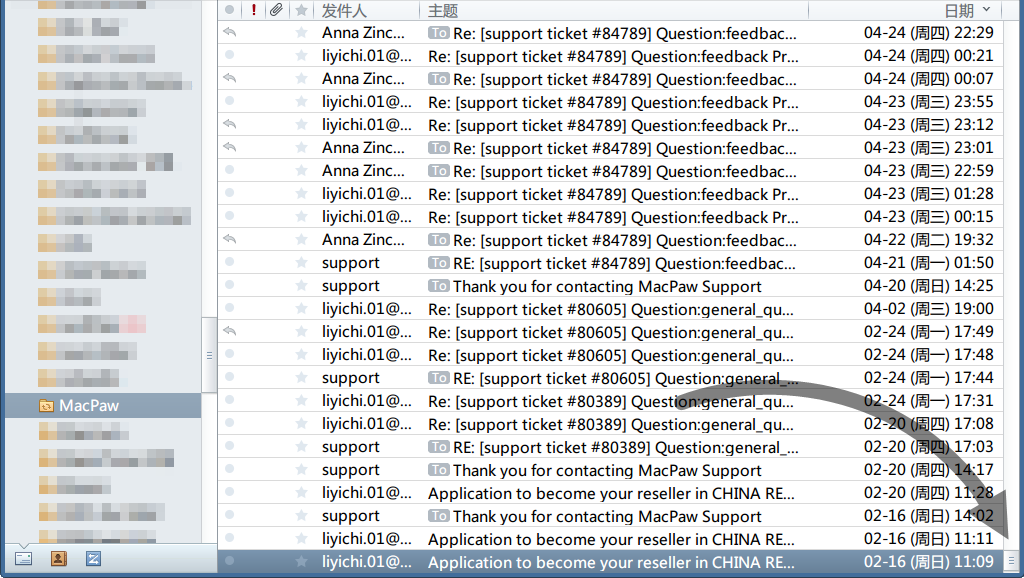1024x578 pixels.
Task: Click replied arrow icon on 04-24 22:29 email
Action: 230,33
